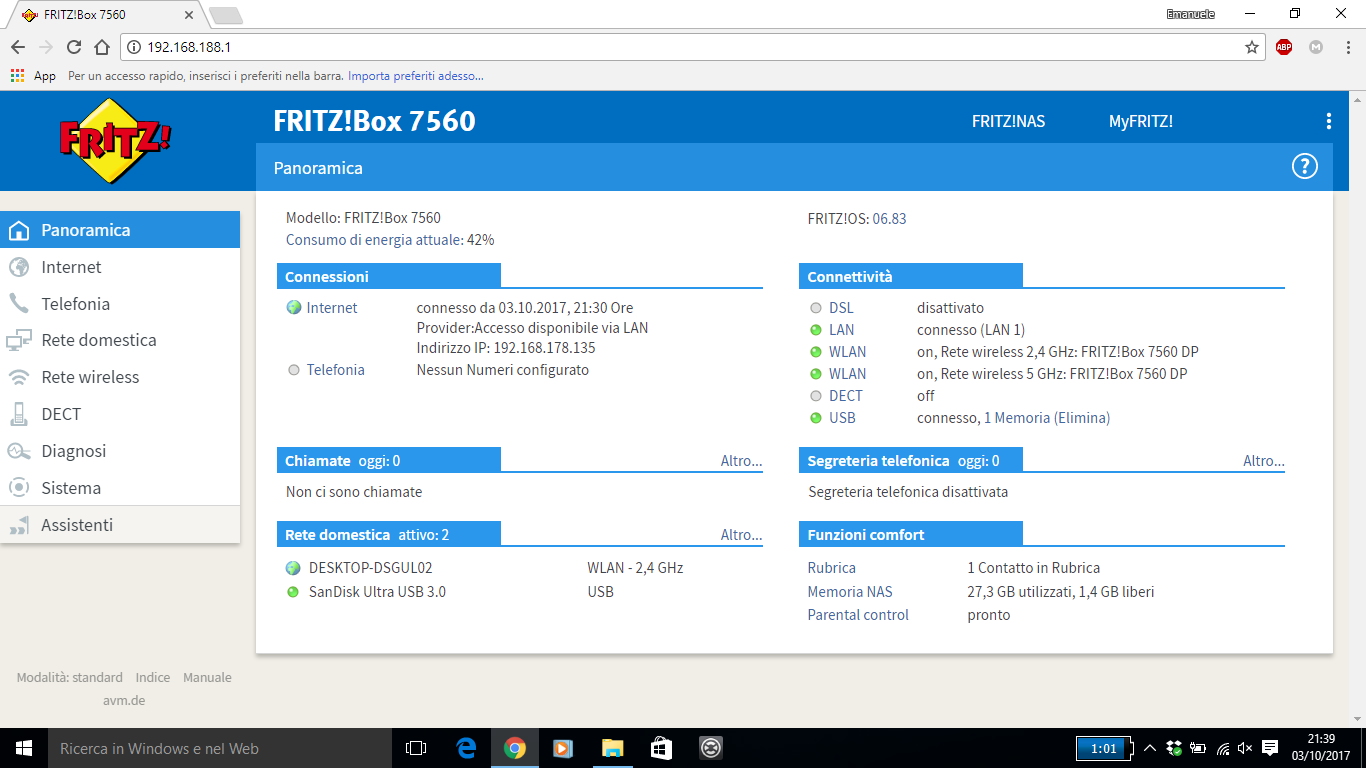Click the Assistenti sidebar icon

18,525
